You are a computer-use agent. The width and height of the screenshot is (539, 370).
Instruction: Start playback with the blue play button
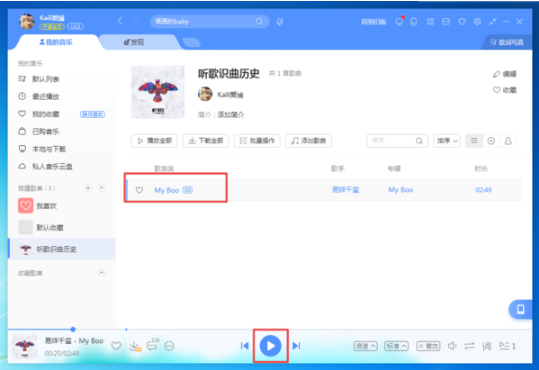pos(271,346)
